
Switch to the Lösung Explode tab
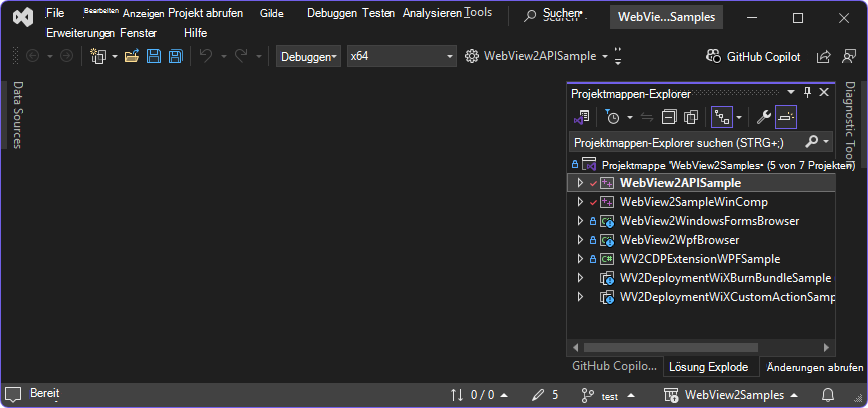(709, 366)
